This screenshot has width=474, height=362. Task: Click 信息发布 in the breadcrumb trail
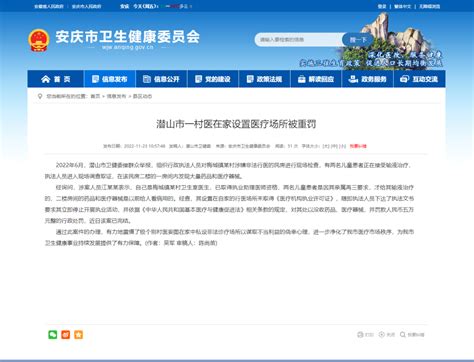116,96
